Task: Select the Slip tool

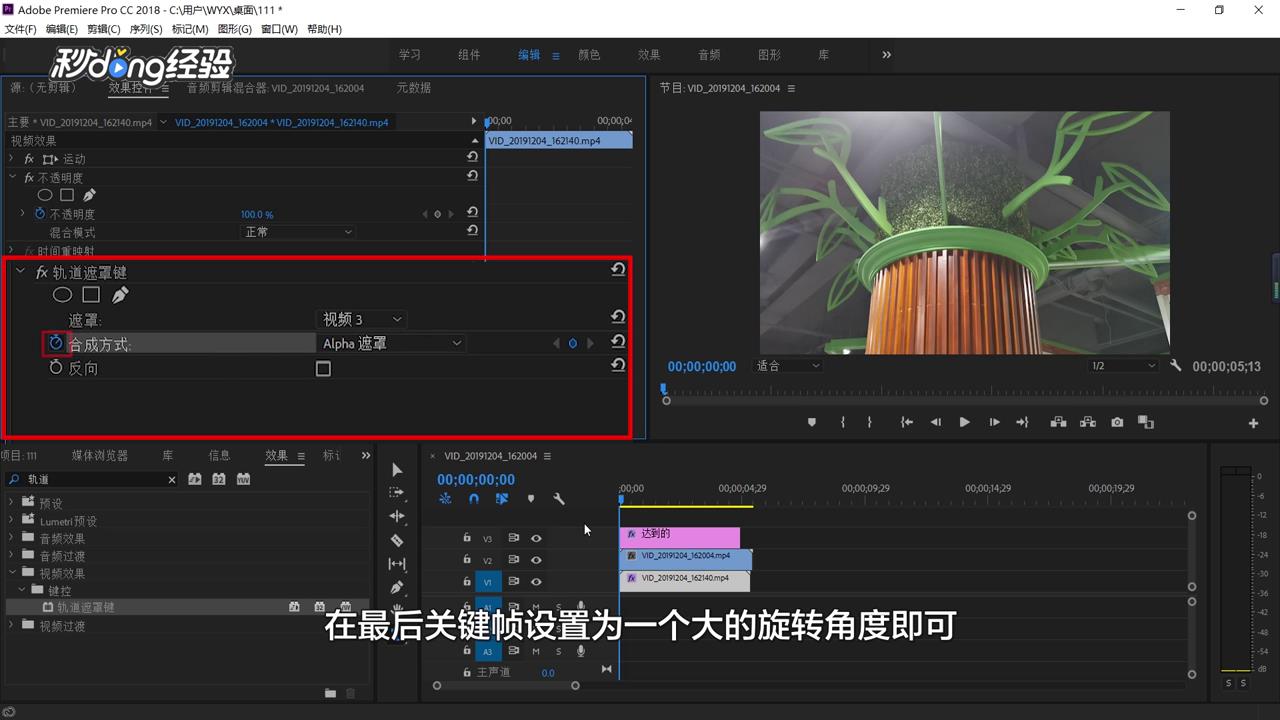Action: [x=397, y=564]
